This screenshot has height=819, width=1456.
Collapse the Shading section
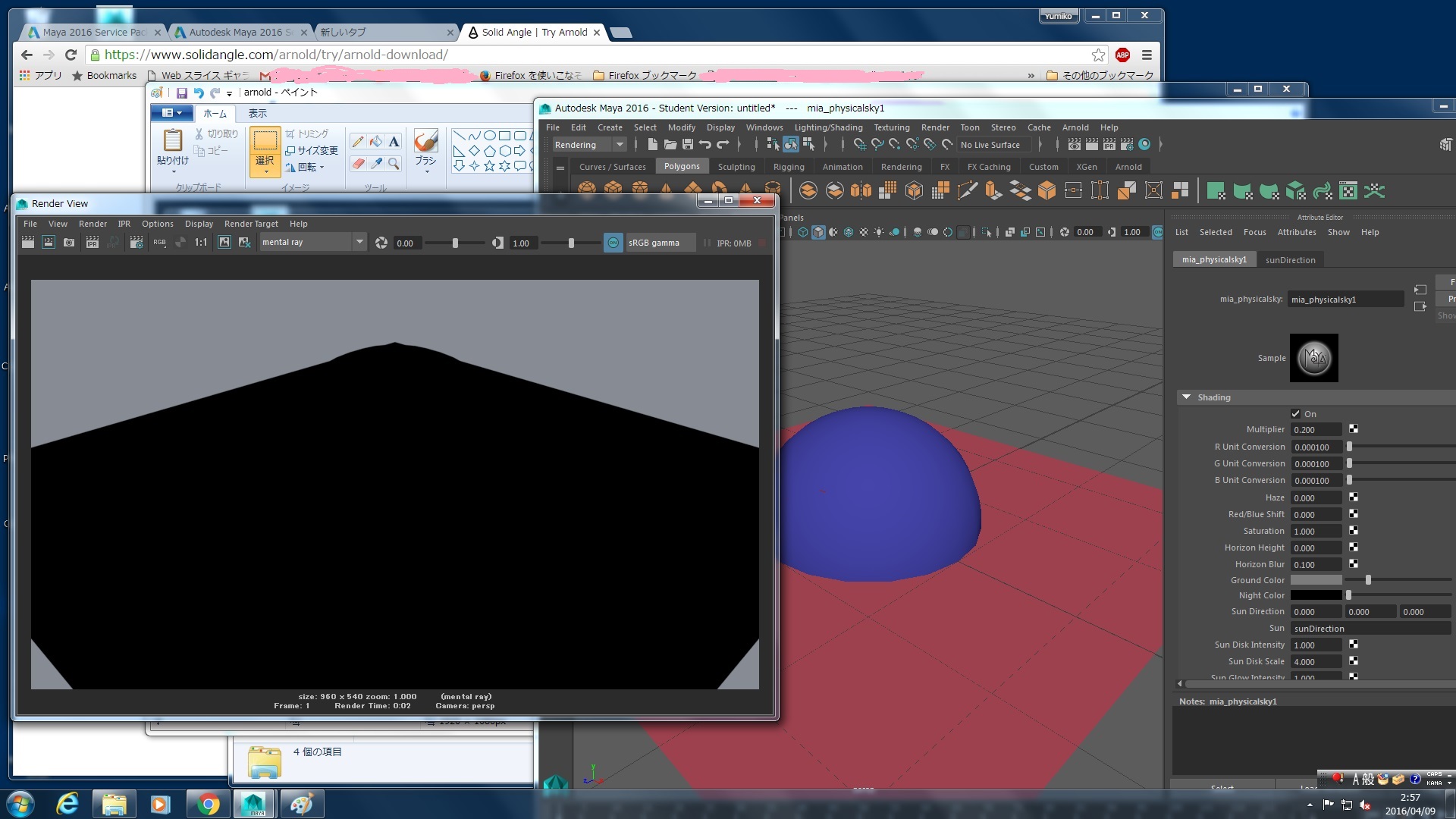point(1186,397)
